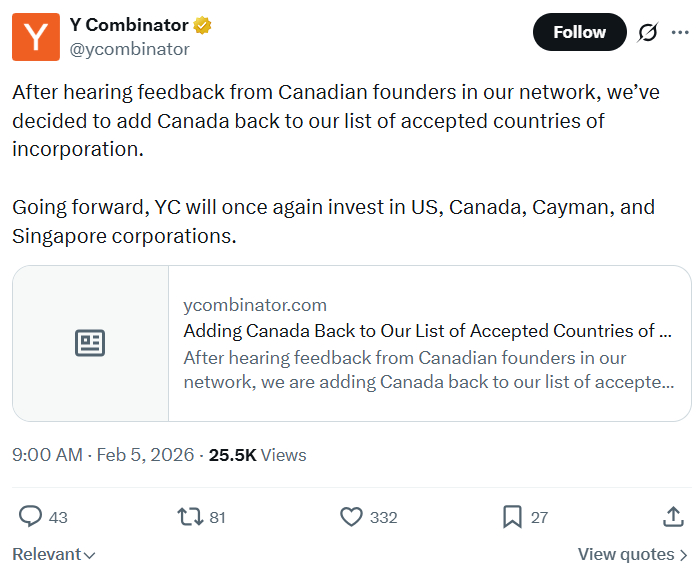Click the reply speech bubble icon
This screenshot has height=576, width=699.
click(31, 516)
